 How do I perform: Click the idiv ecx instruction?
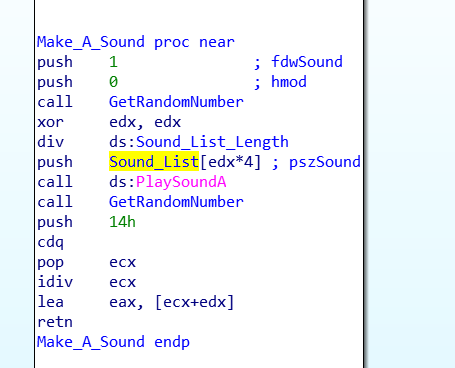(x=87, y=282)
